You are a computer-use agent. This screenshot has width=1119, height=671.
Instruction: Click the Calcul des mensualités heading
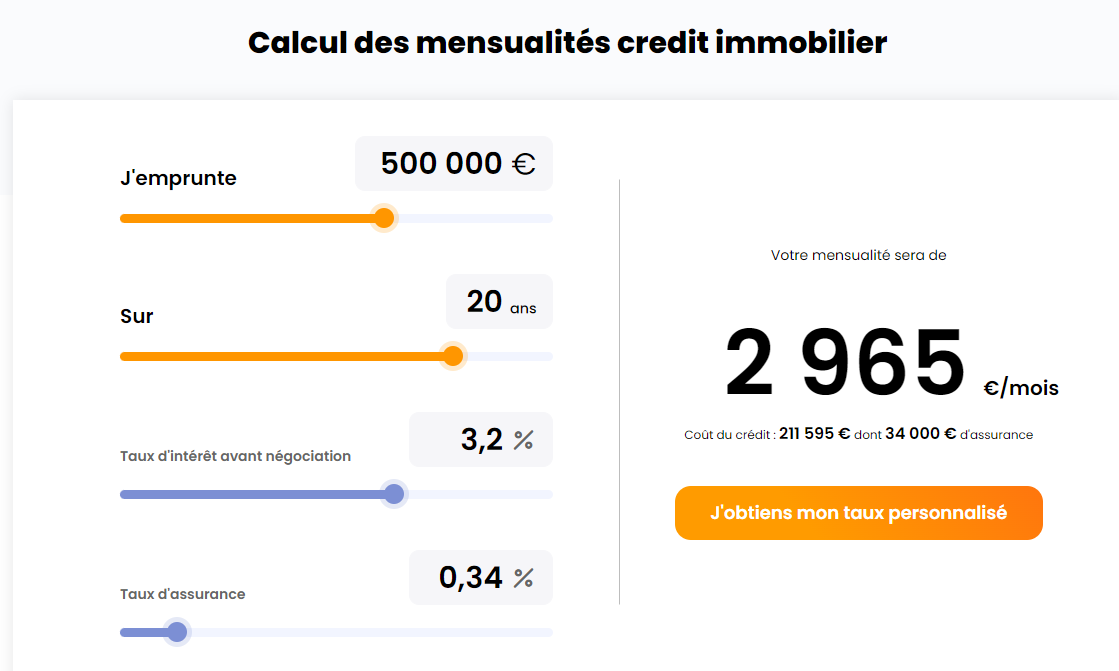567,43
